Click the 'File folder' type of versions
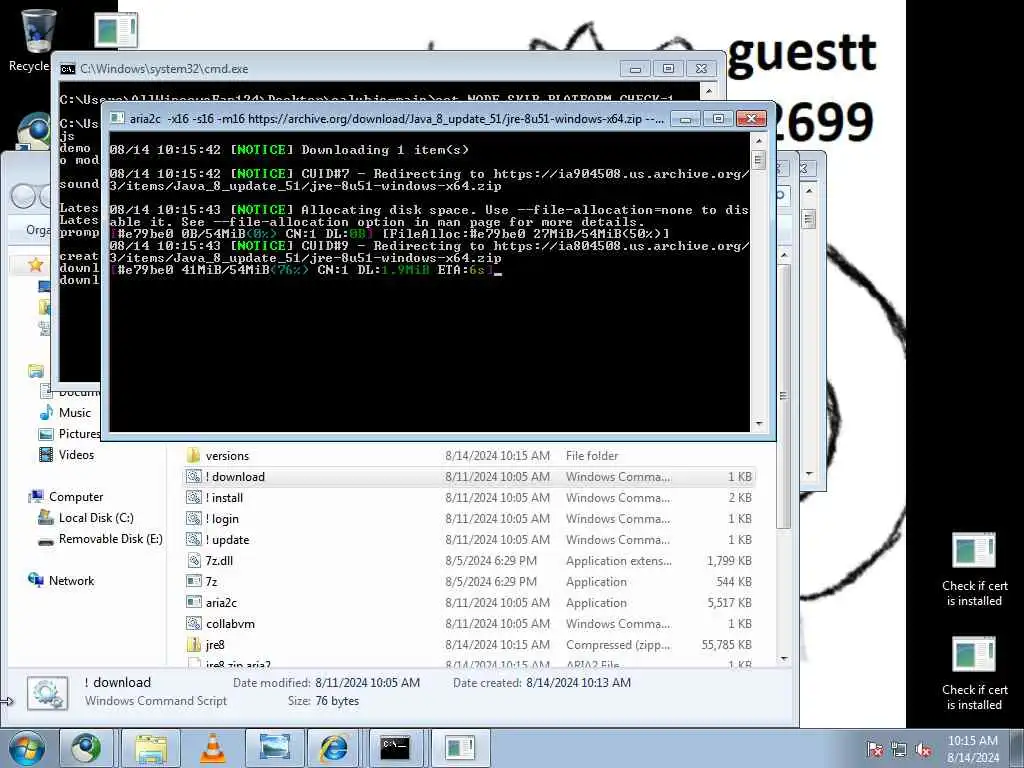Screen dimensions: 1024x768 point(592,456)
